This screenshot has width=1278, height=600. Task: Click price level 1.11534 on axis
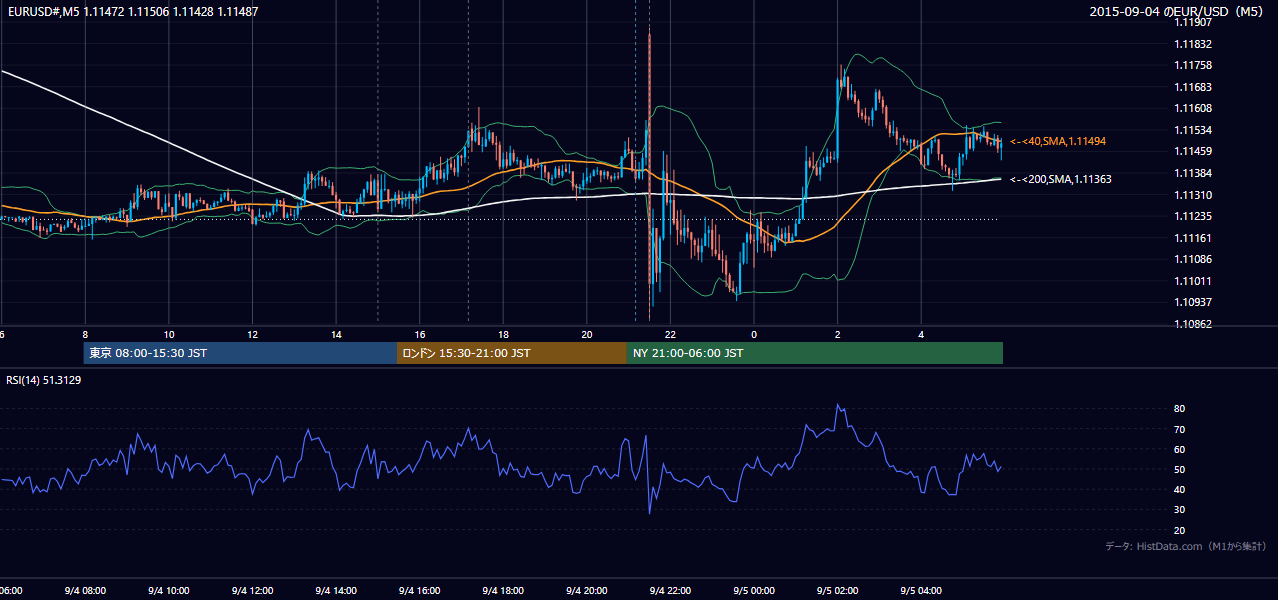(x=1194, y=130)
